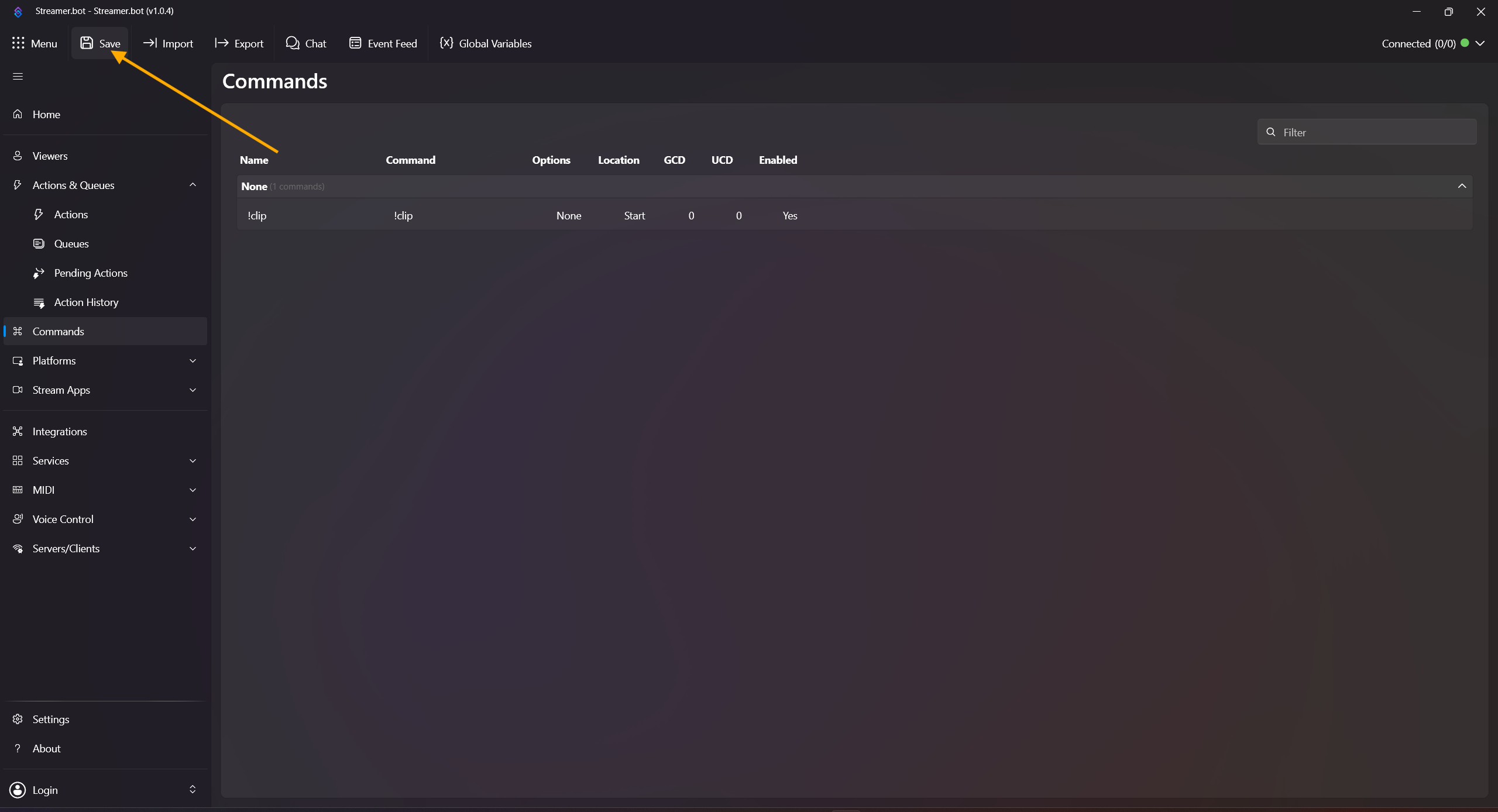
Task: Go to the Settings page
Action: pyautogui.click(x=51, y=719)
